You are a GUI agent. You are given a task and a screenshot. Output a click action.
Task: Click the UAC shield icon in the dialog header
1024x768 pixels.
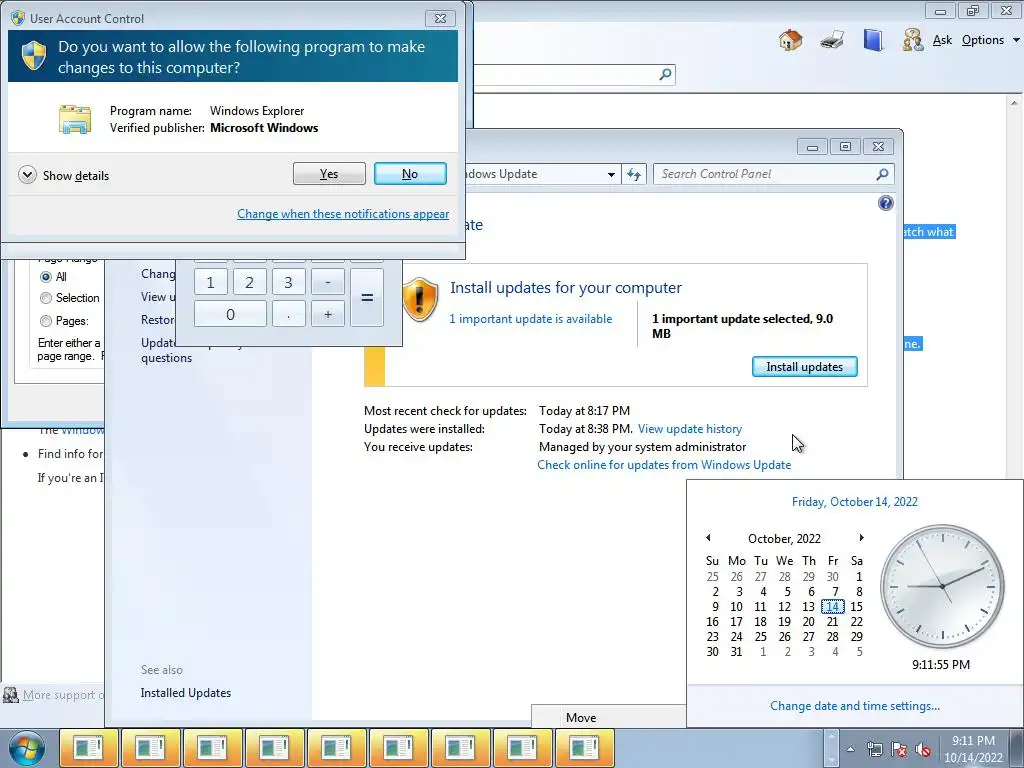coord(34,57)
